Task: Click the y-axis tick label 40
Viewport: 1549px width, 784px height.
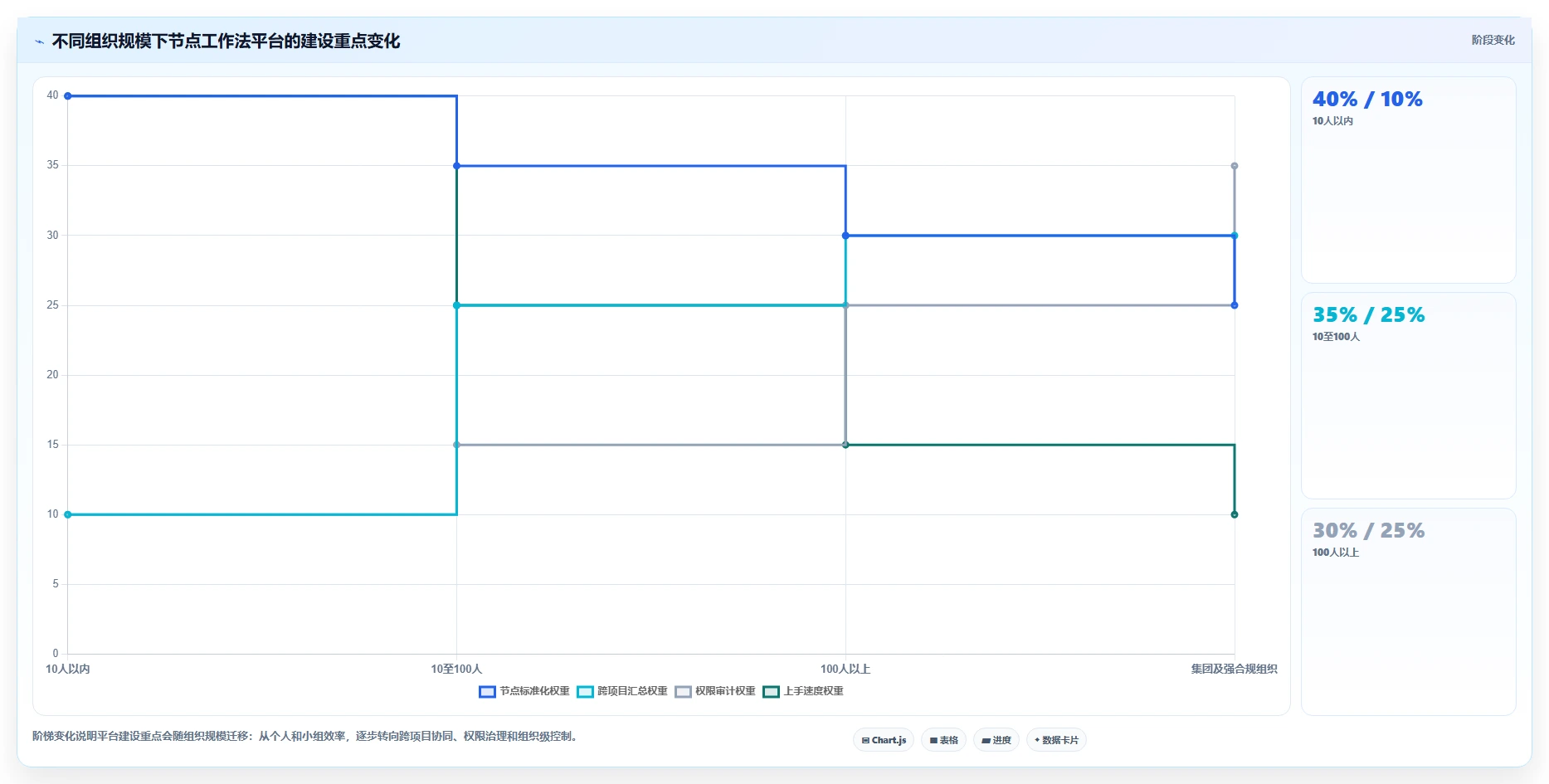Action: pos(52,95)
